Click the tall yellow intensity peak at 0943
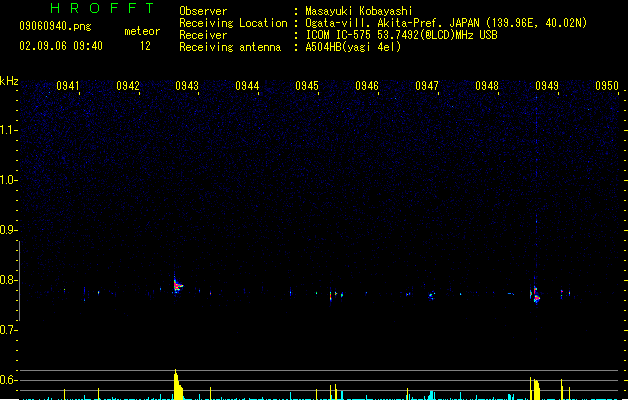 178,384
